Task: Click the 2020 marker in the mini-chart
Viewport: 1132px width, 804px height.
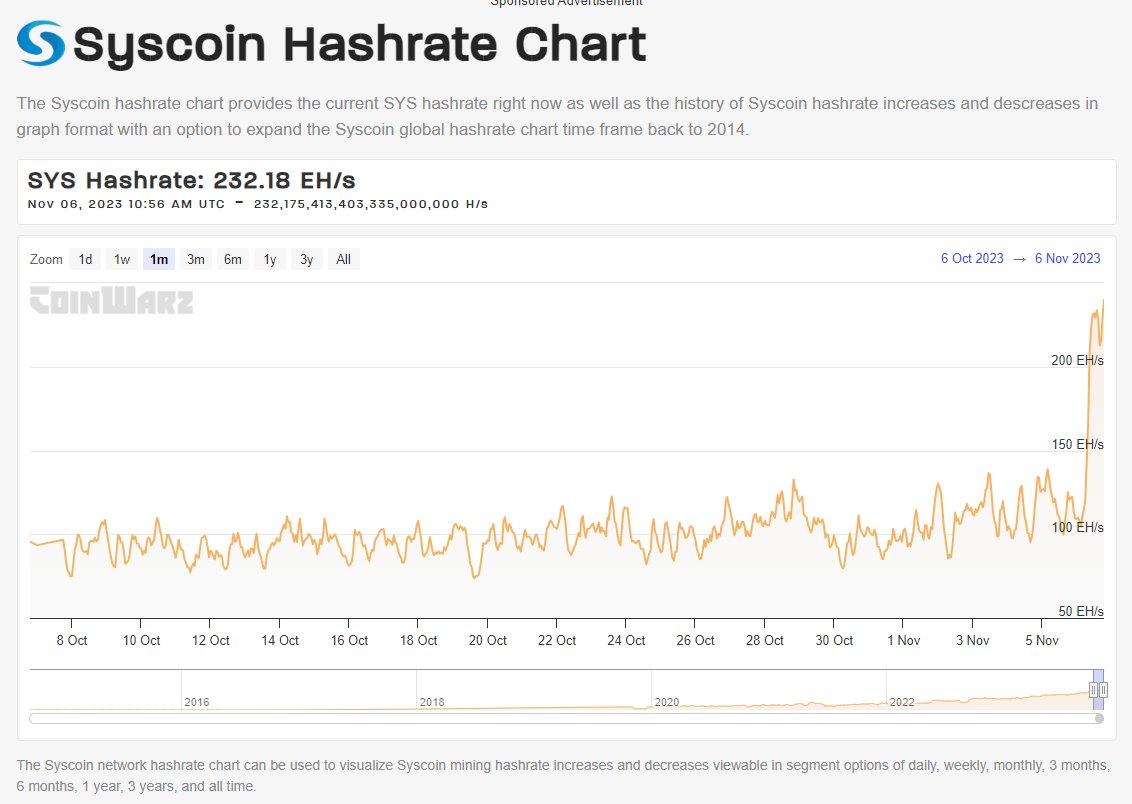Action: point(665,702)
